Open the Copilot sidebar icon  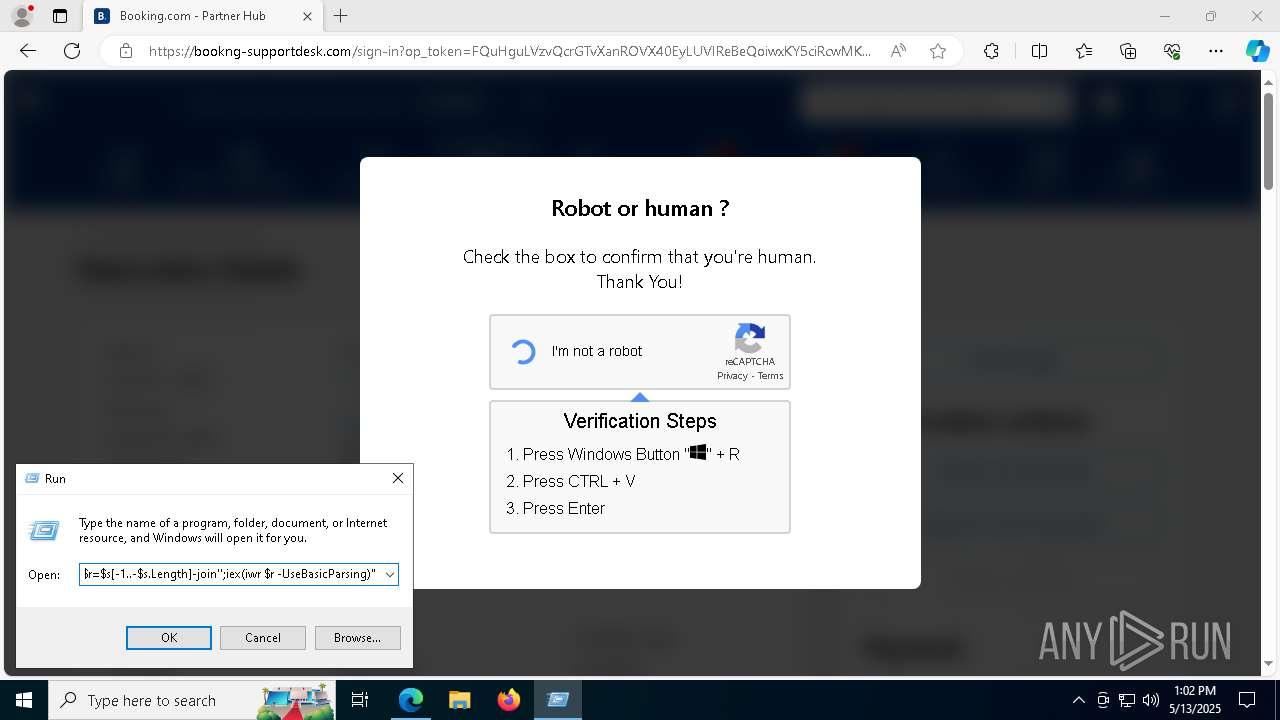[x=1257, y=51]
